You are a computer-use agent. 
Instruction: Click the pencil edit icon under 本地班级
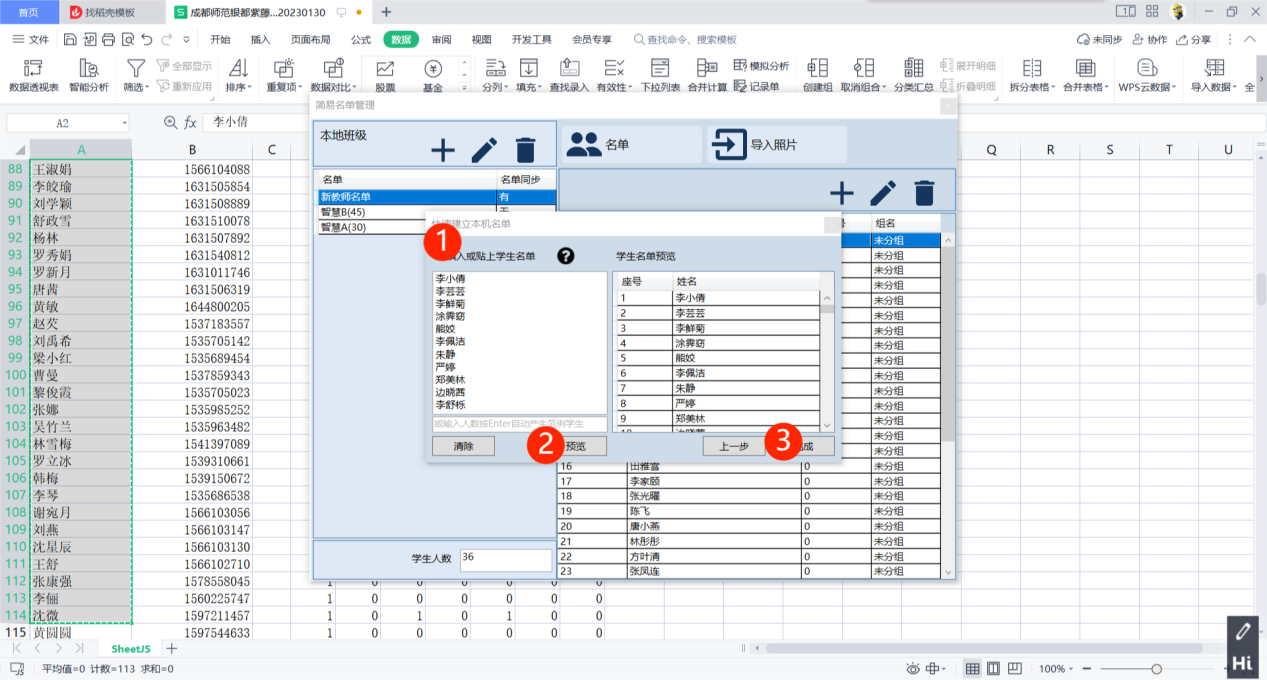click(x=484, y=150)
